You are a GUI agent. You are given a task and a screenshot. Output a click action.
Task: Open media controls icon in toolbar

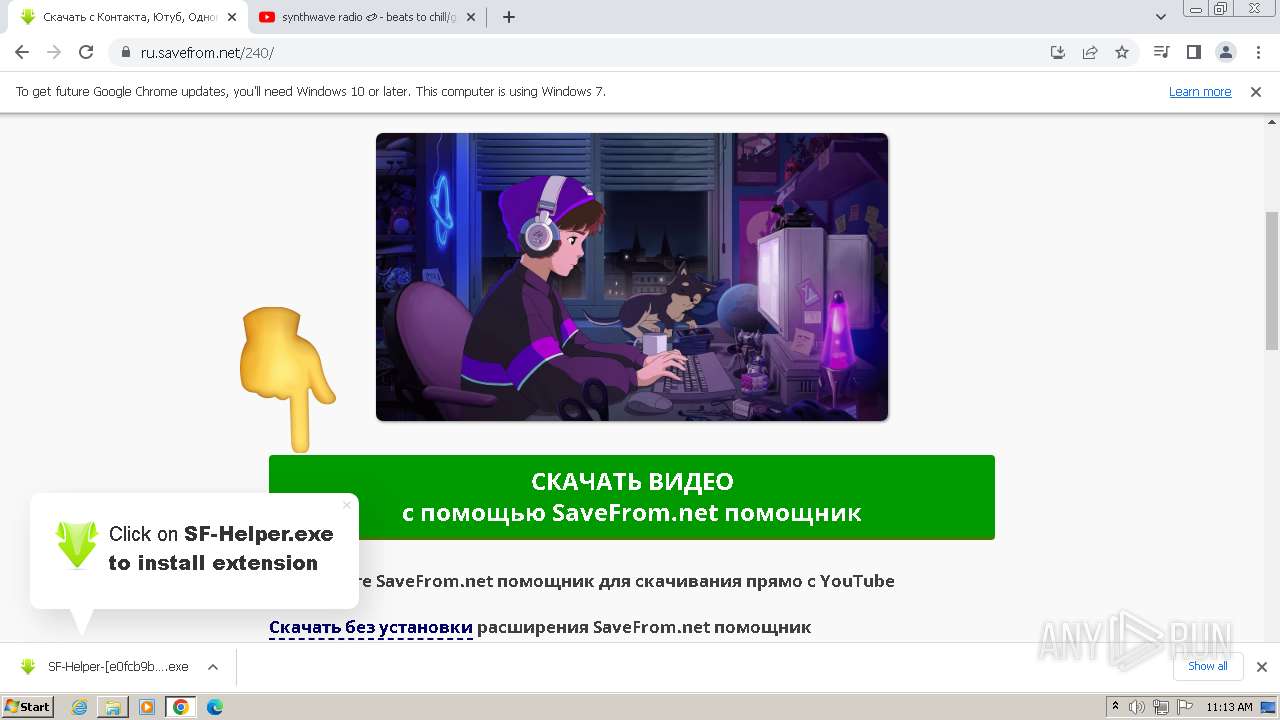(1161, 52)
